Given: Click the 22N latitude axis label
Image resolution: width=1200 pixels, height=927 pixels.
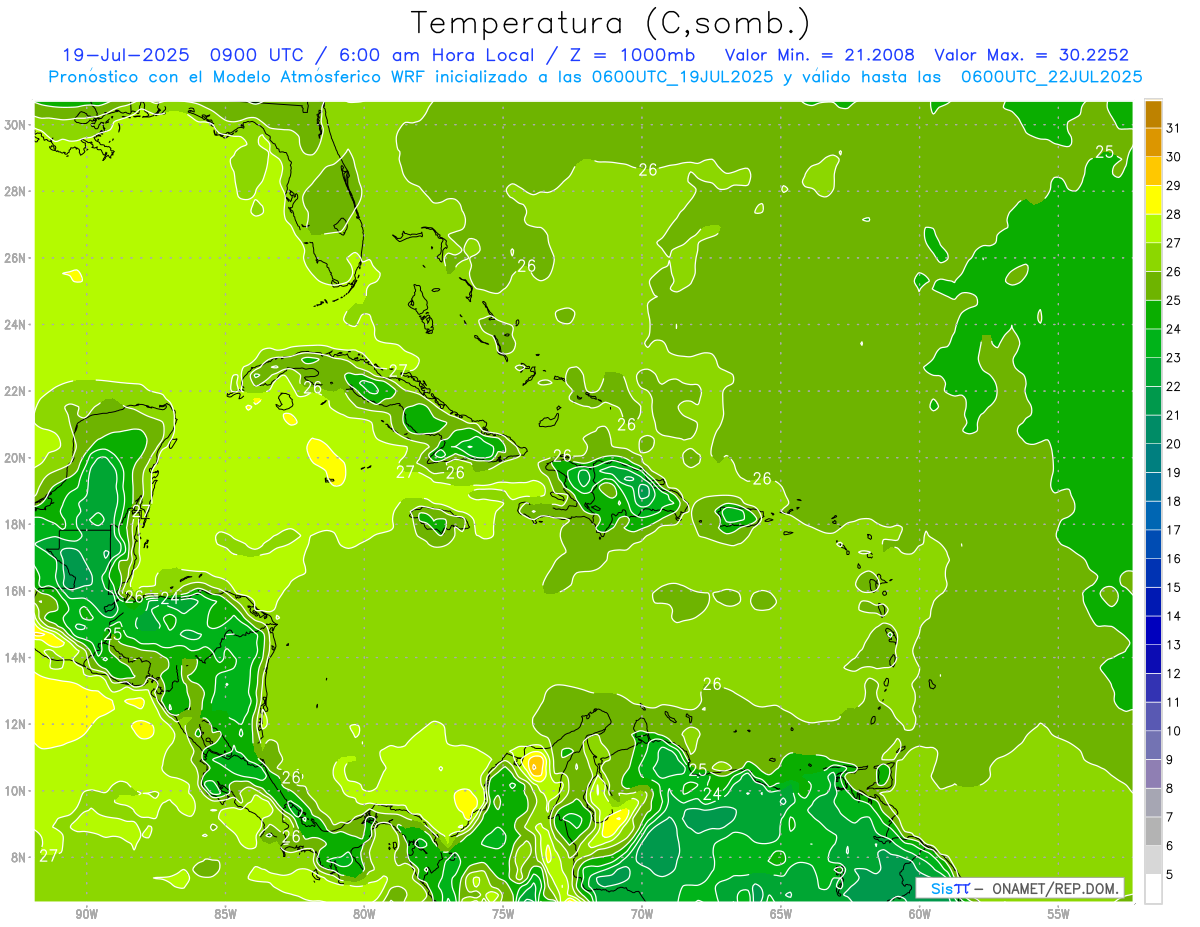Looking at the screenshot, I should 16,391.
